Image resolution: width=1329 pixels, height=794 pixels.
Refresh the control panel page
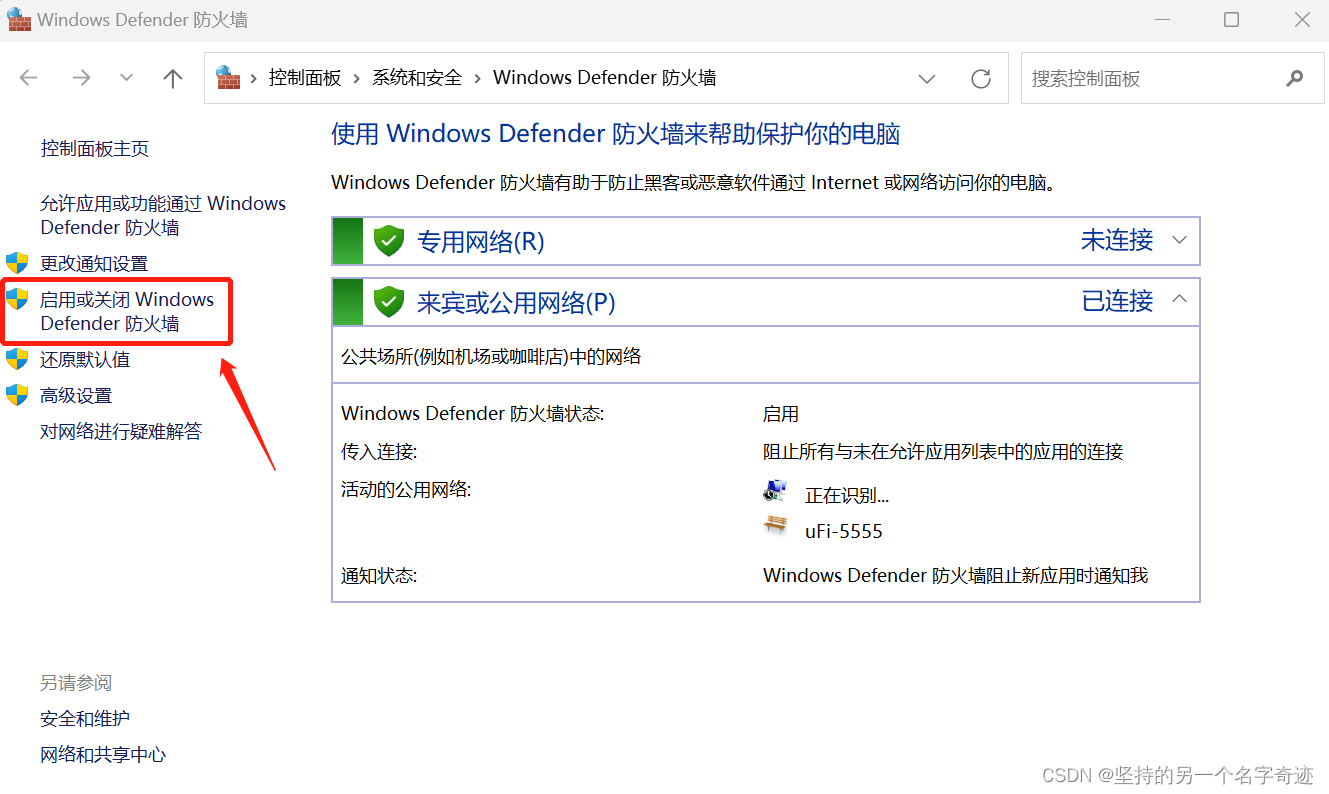click(981, 78)
